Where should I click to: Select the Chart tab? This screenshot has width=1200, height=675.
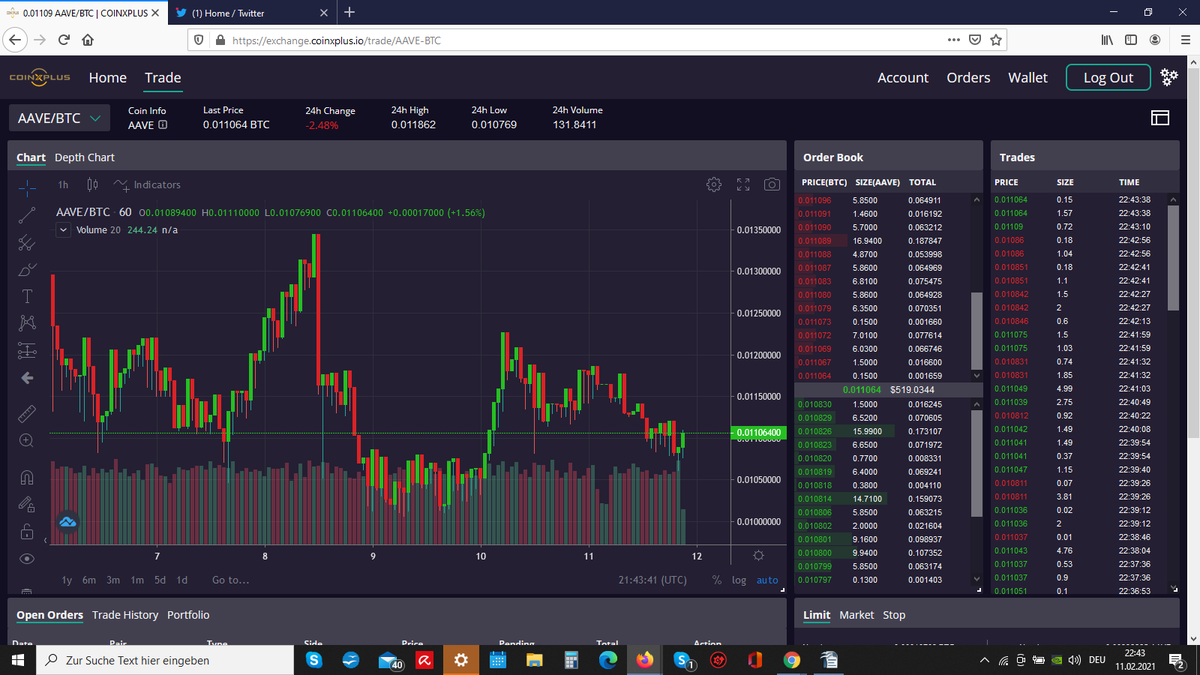31,157
